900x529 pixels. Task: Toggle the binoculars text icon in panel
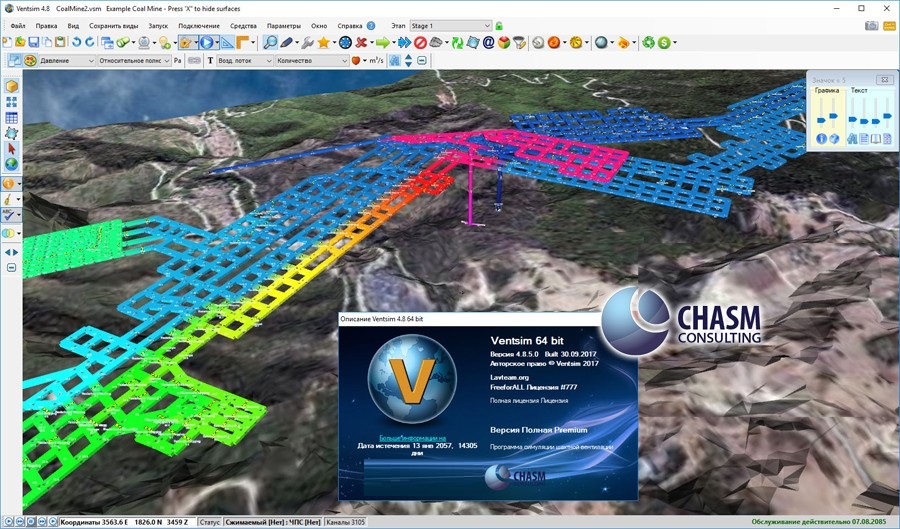click(852, 138)
